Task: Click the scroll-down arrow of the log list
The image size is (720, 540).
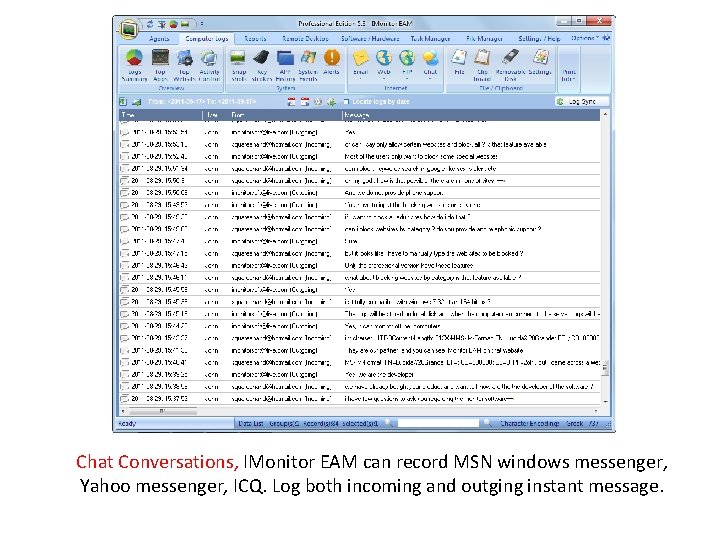Action: click(x=605, y=401)
